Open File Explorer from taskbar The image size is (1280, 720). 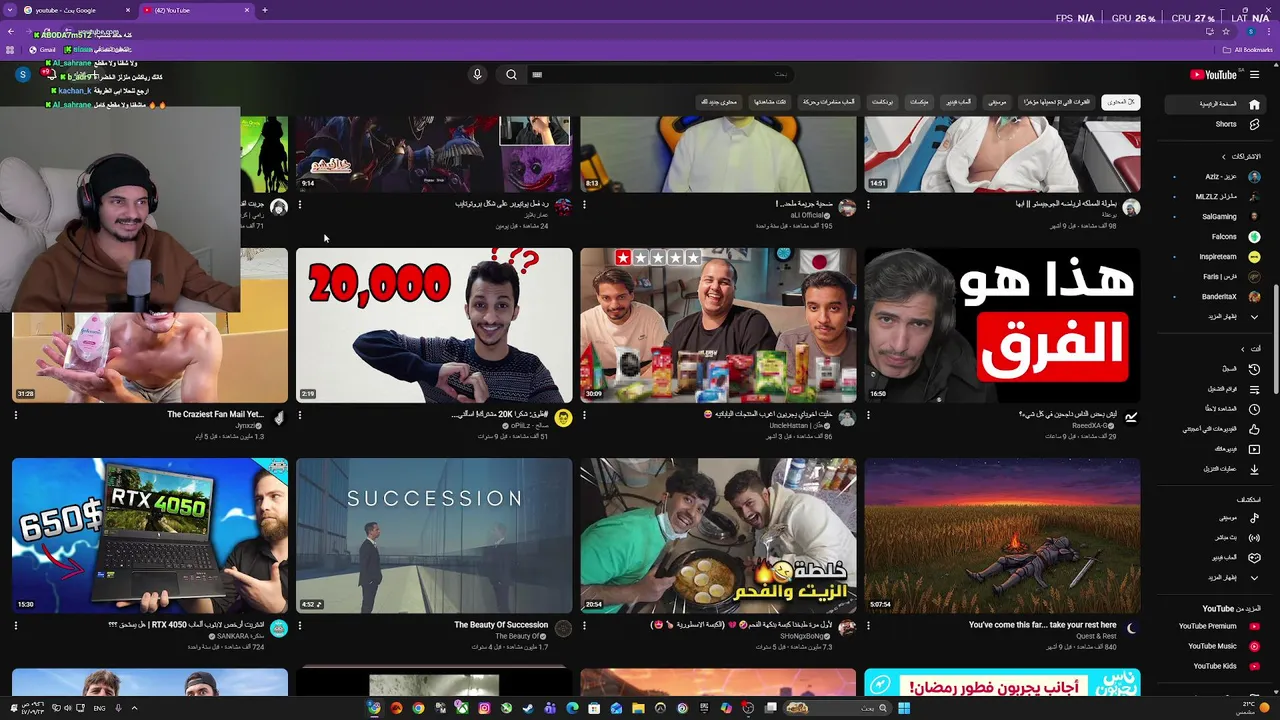coord(638,708)
